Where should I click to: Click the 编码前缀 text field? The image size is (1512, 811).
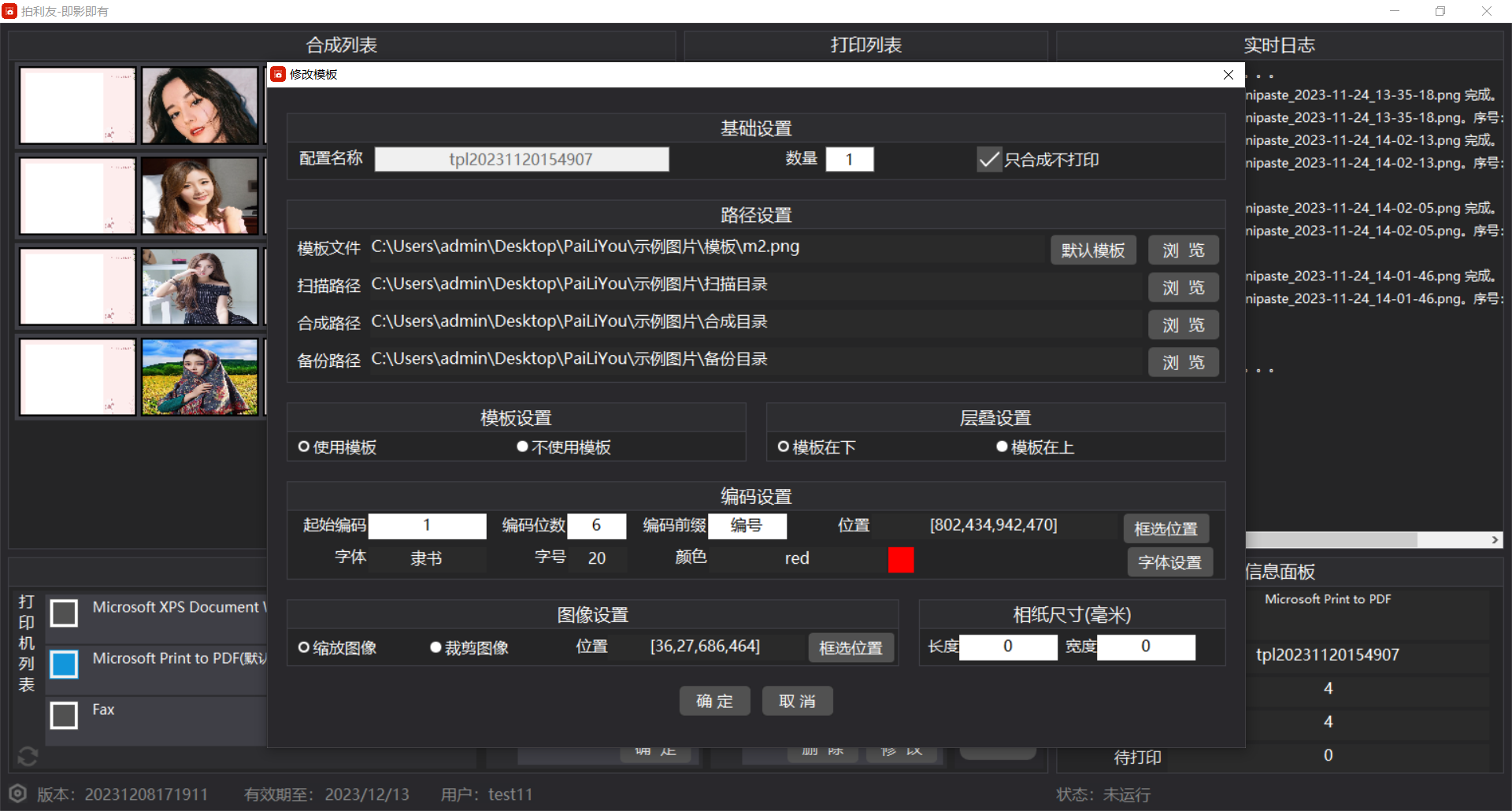[x=747, y=525]
